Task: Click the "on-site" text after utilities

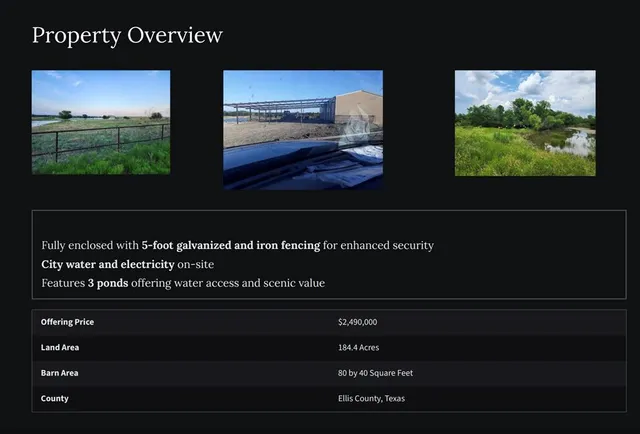Action: click(196, 264)
